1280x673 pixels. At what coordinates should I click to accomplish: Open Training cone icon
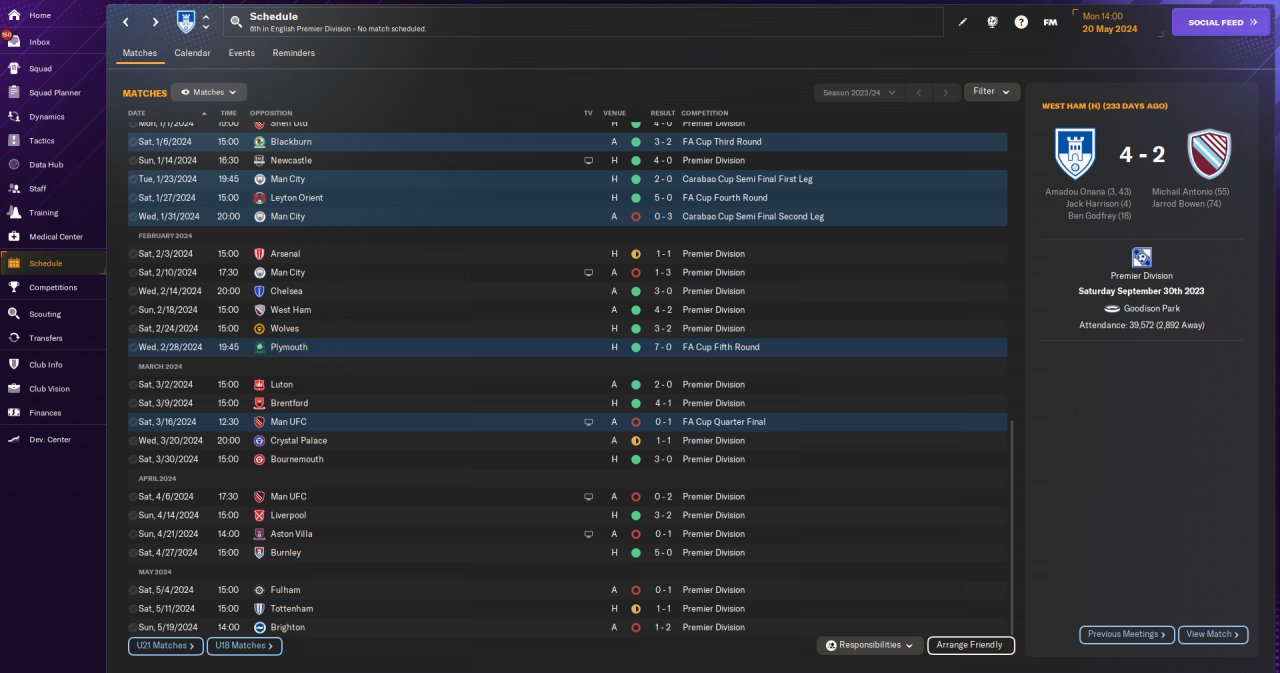14,212
